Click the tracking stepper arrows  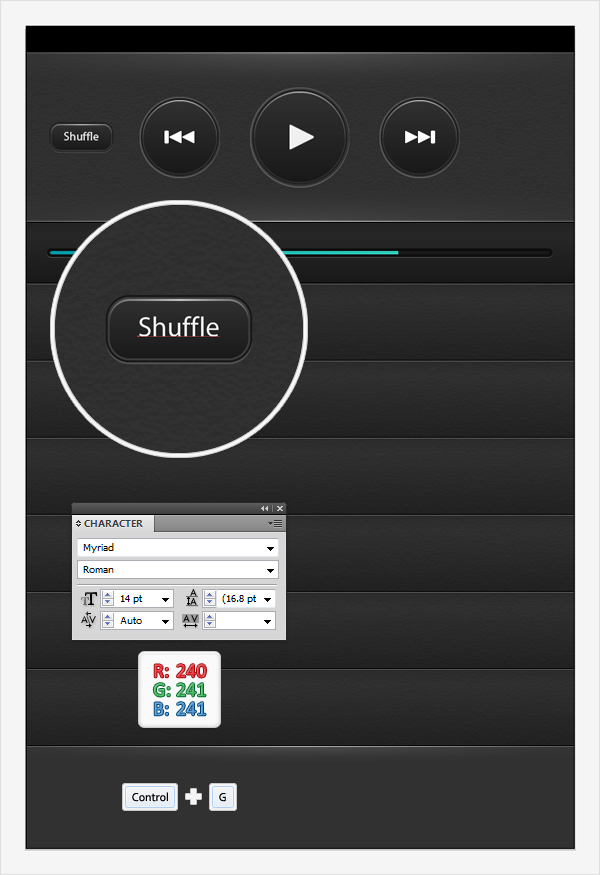(x=210, y=621)
